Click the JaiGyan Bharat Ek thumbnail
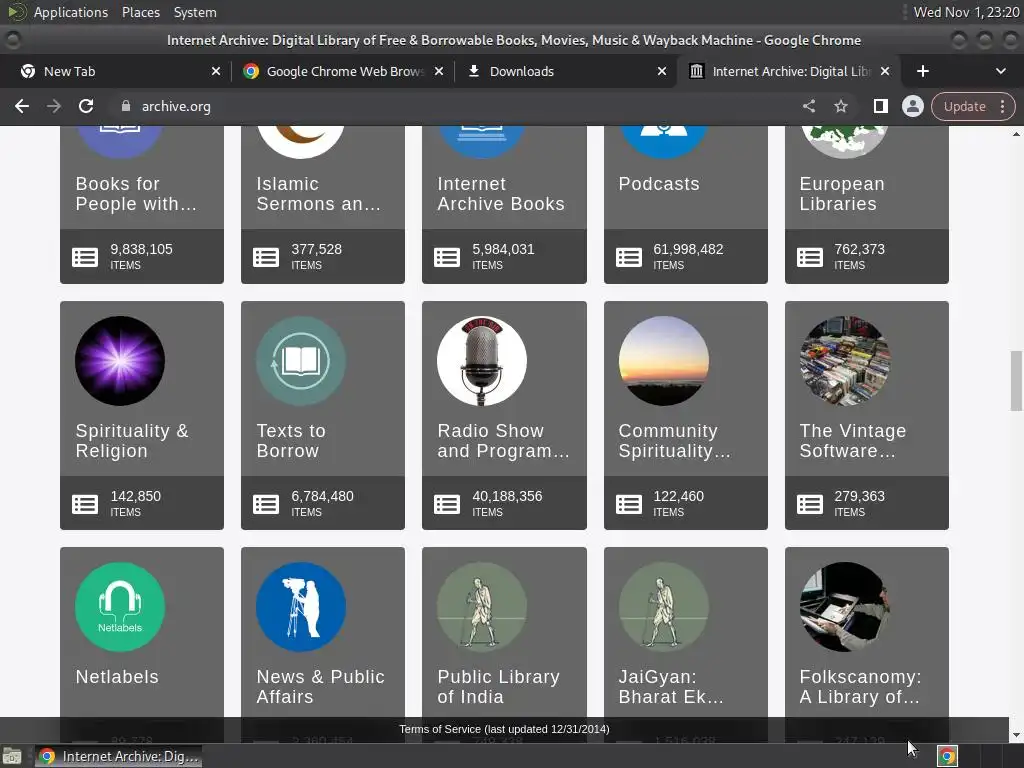1024x768 pixels. tap(664, 607)
